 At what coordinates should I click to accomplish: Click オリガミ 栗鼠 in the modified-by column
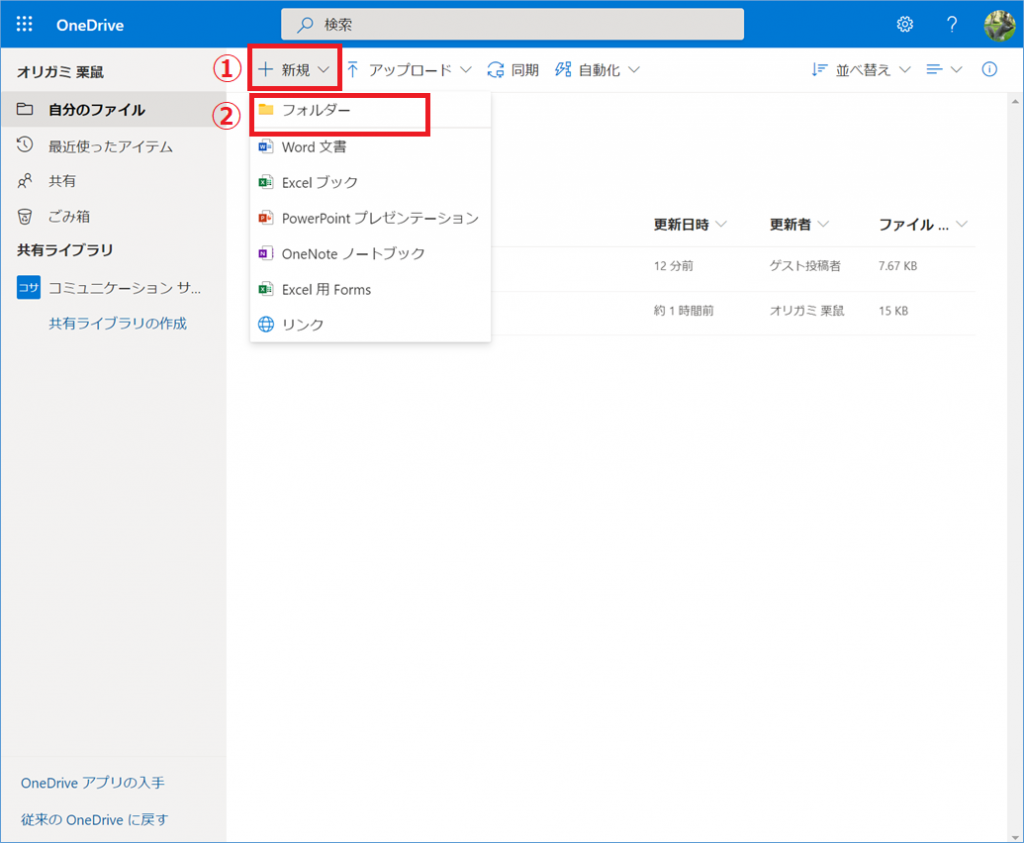coord(807,311)
